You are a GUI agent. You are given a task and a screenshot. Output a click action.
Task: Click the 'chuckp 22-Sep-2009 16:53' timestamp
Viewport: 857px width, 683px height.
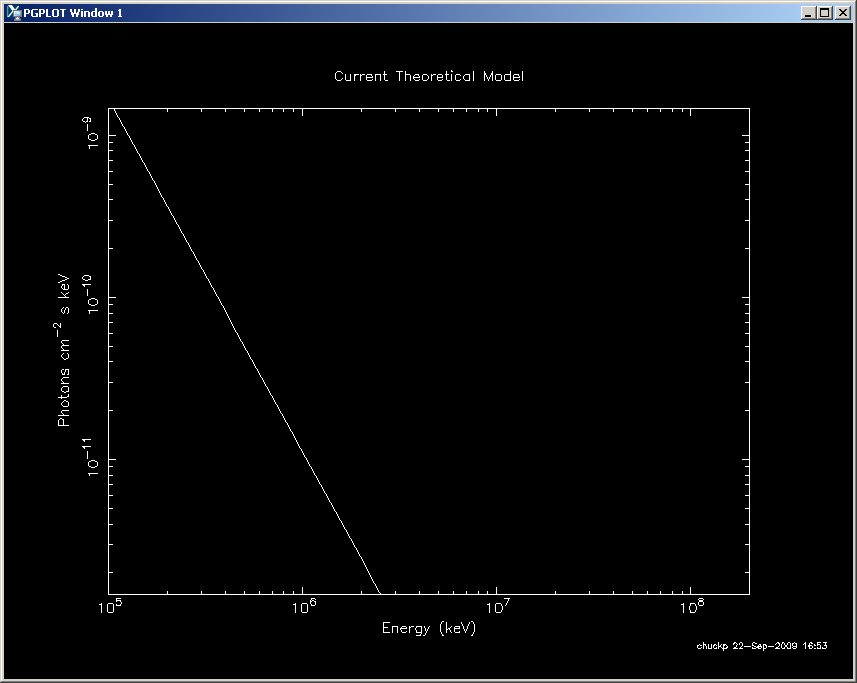(762, 646)
